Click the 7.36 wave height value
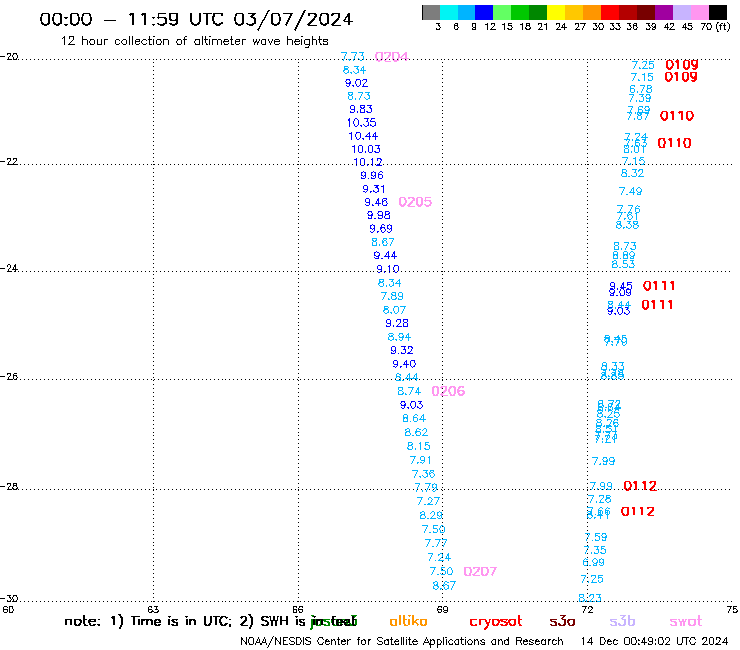Image resolution: width=740 pixels, height=650 pixels. (423, 474)
